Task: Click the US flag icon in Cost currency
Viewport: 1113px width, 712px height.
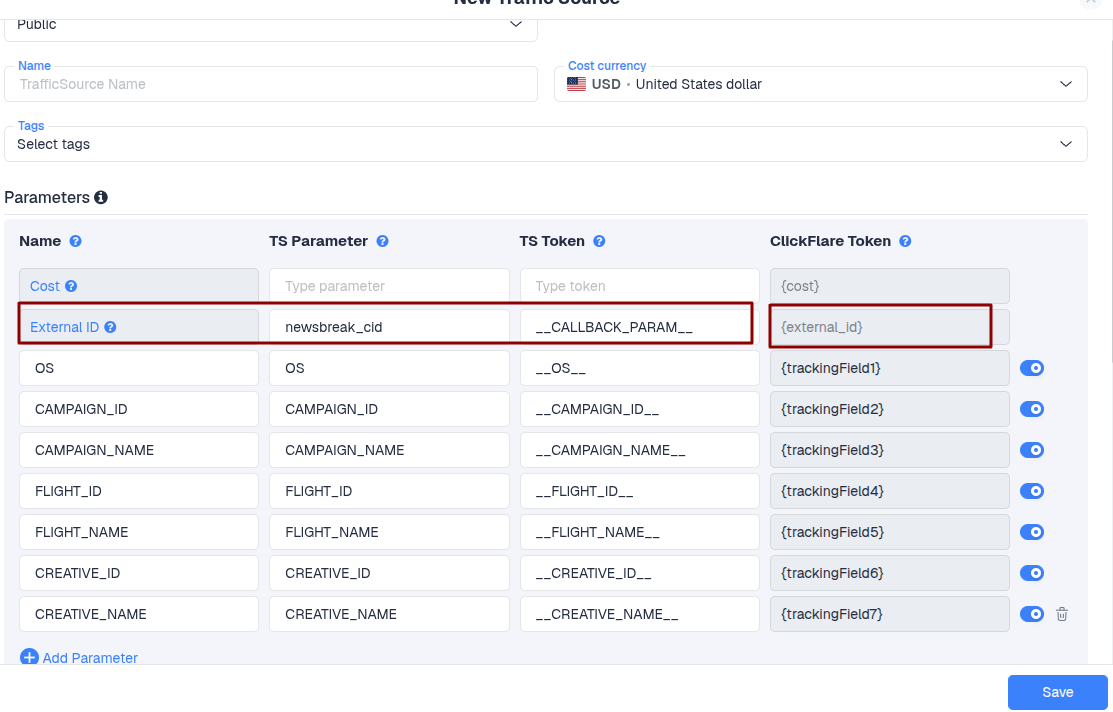Action: (576, 84)
